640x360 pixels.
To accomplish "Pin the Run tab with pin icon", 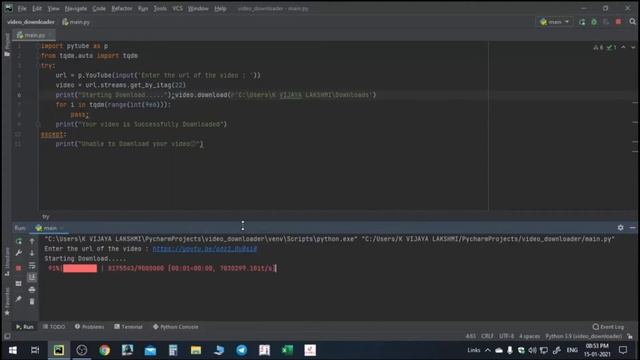I will point(19,299).
